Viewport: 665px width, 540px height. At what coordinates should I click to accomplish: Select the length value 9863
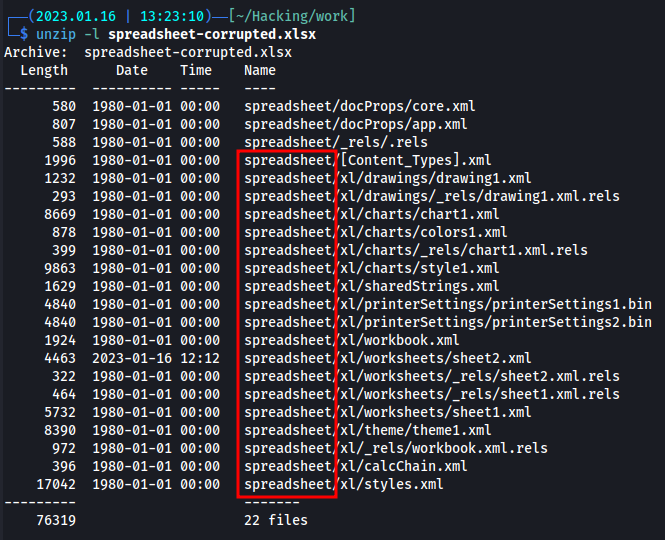click(x=60, y=269)
